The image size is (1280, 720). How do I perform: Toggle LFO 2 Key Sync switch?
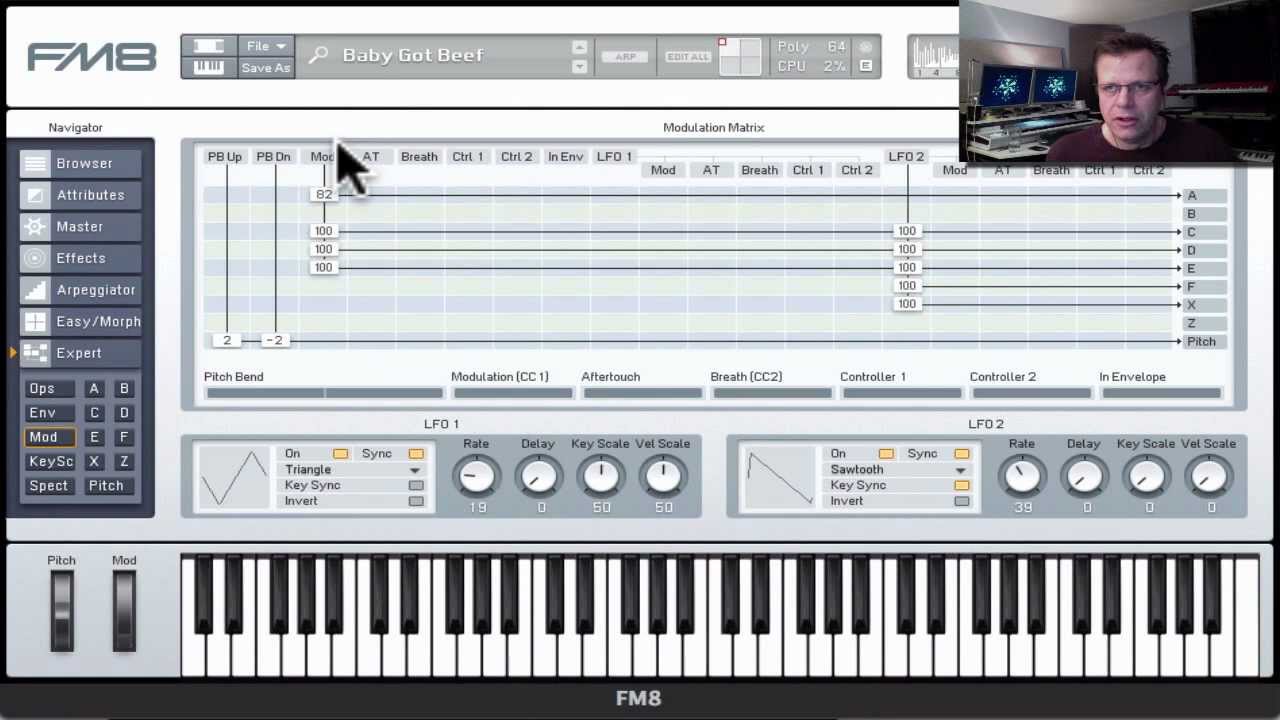(x=962, y=485)
